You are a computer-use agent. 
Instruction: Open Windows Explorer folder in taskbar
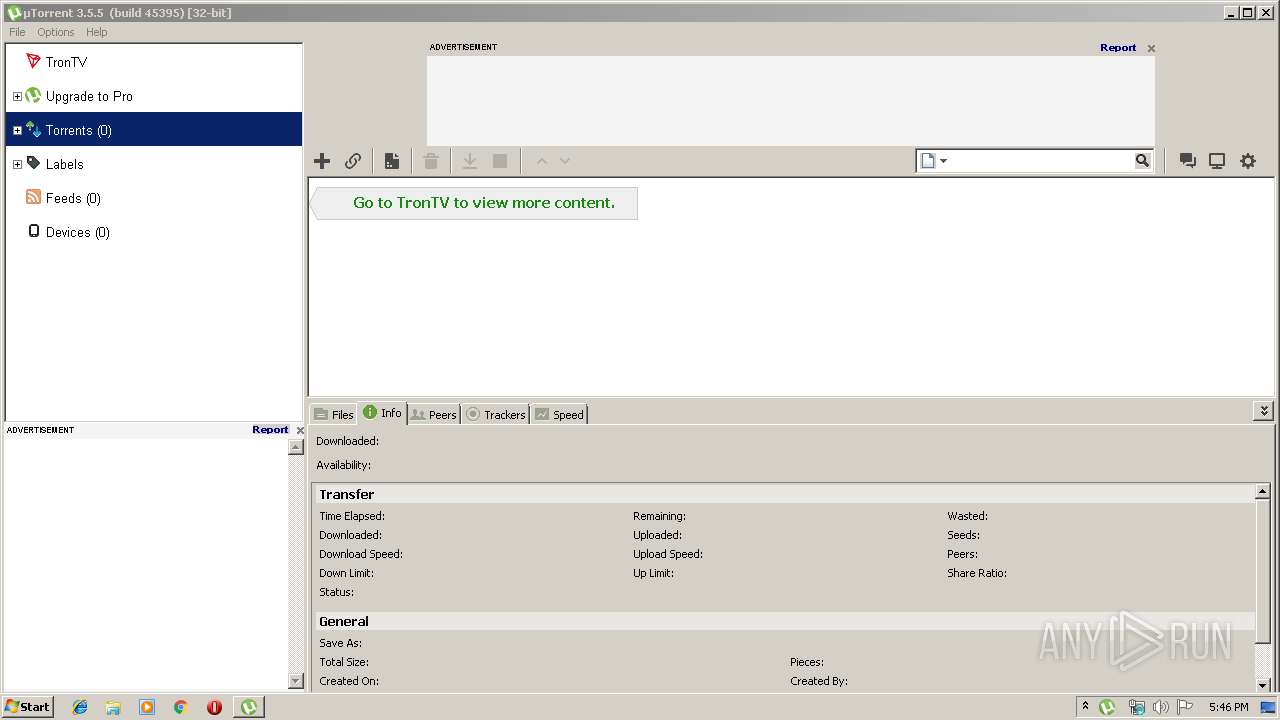[x=113, y=707]
